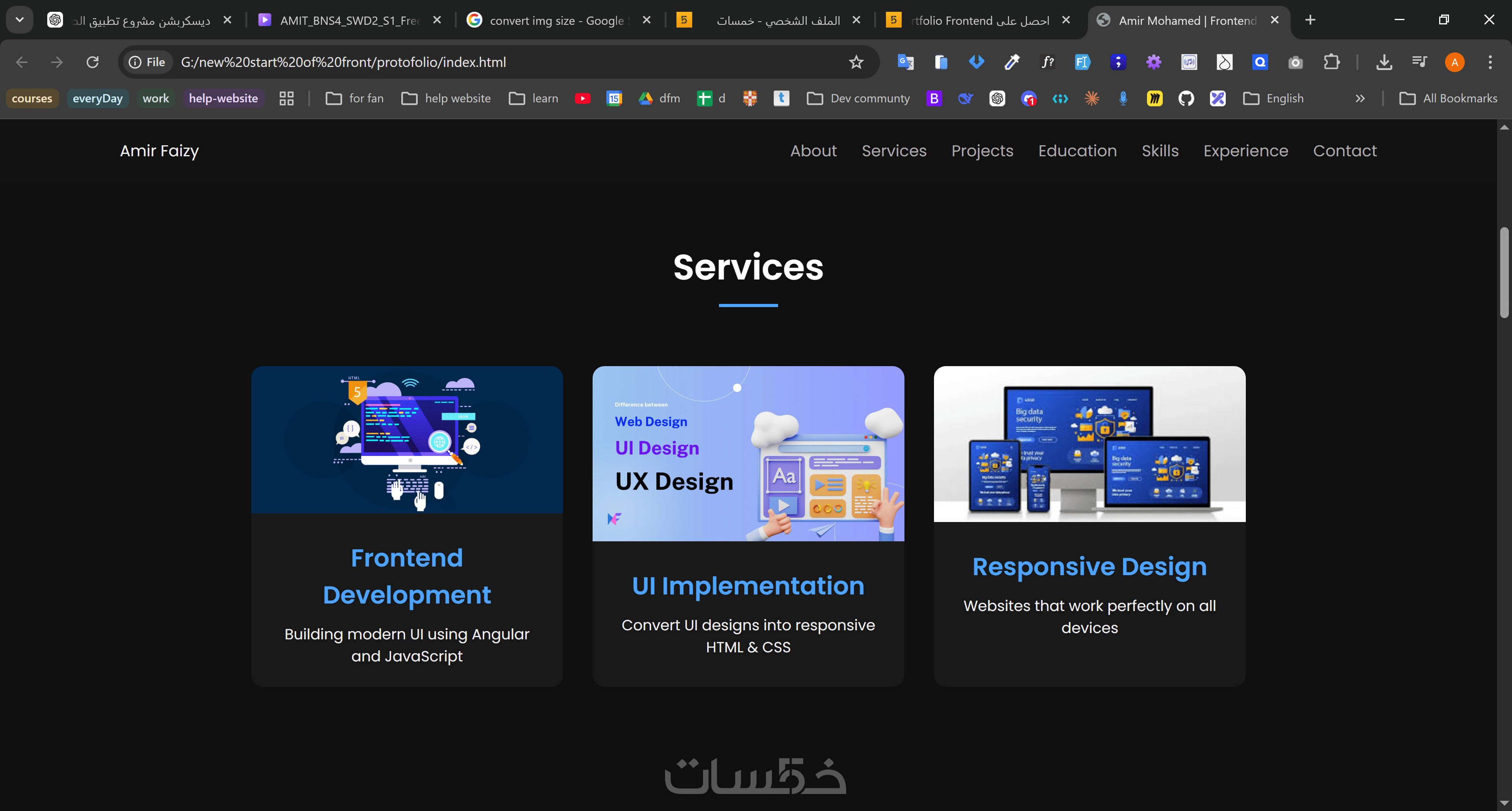Click the Google Drive dfm bookmark
The height and width of the screenshot is (811, 1512).
click(x=659, y=98)
